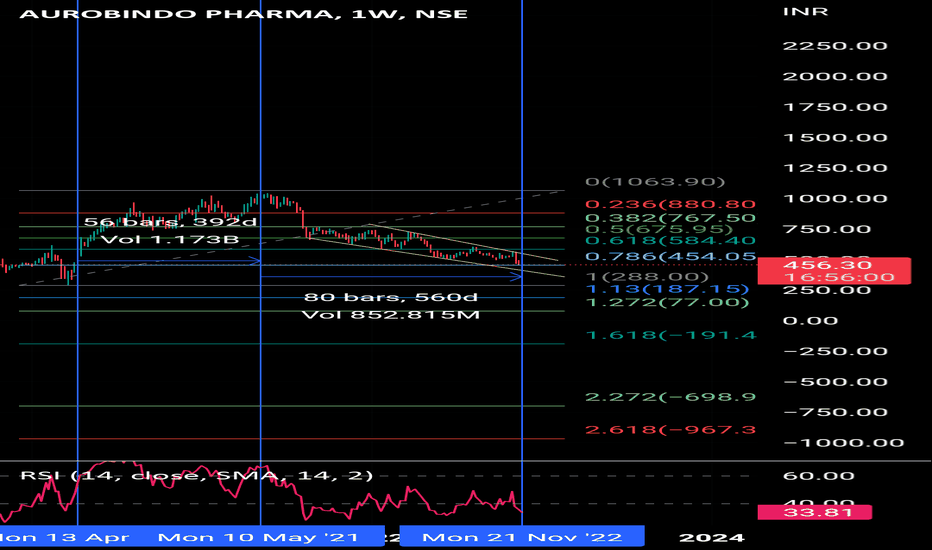Click the RSI (14, close, SMA, 14, 2) indicator legend
Viewport: 932px width, 550px height.
[196, 476]
